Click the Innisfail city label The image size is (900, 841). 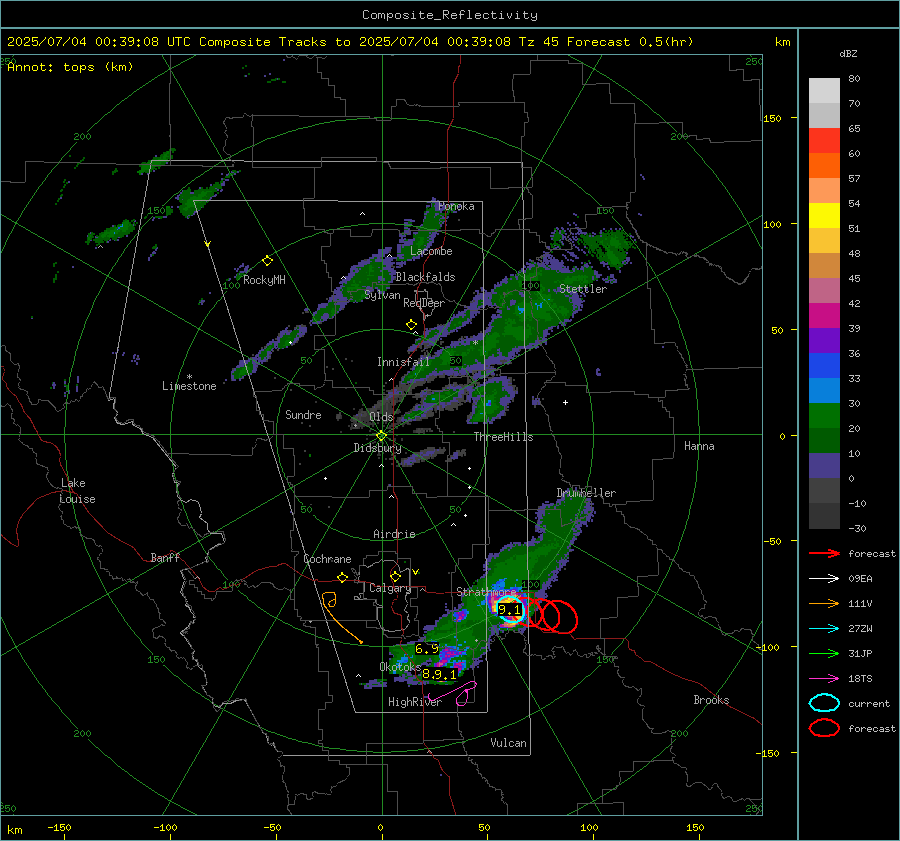[403, 362]
